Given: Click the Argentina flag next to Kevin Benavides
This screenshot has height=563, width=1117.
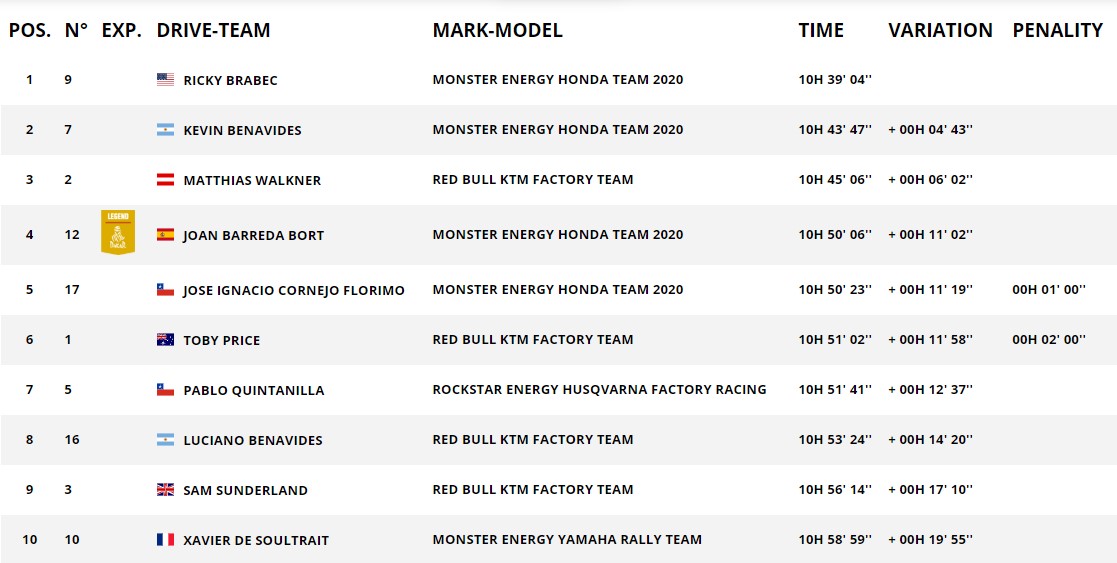Looking at the screenshot, I should 165,130.
